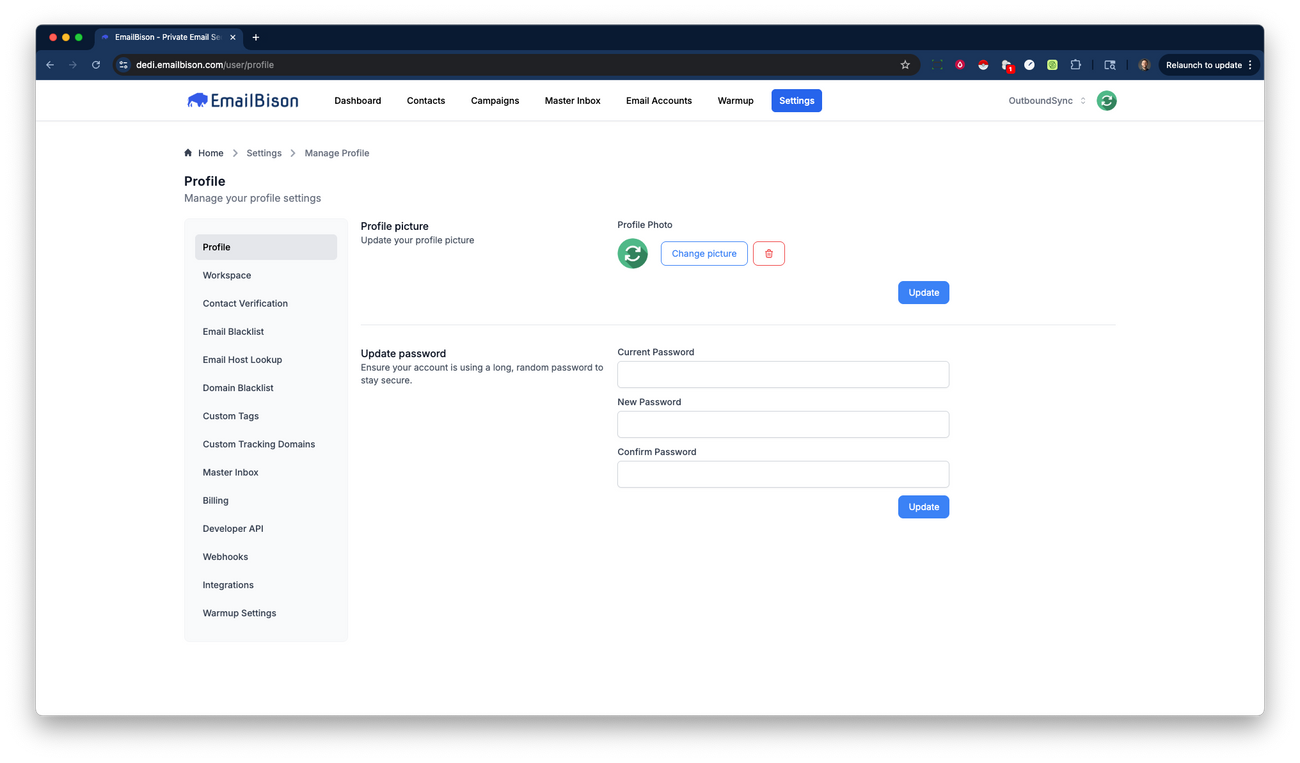Viewport: 1300px width, 763px height.
Task: Open the Webhooks settings section
Action: [x=225, y=556]
